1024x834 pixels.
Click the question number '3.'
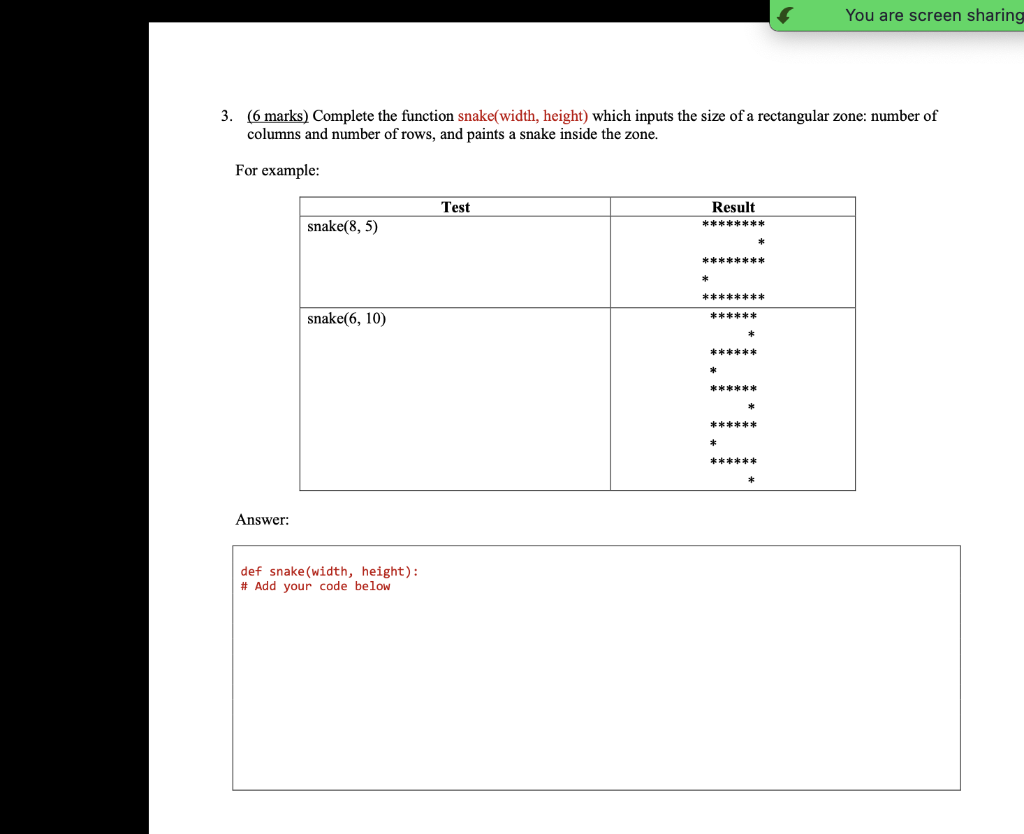227,116
